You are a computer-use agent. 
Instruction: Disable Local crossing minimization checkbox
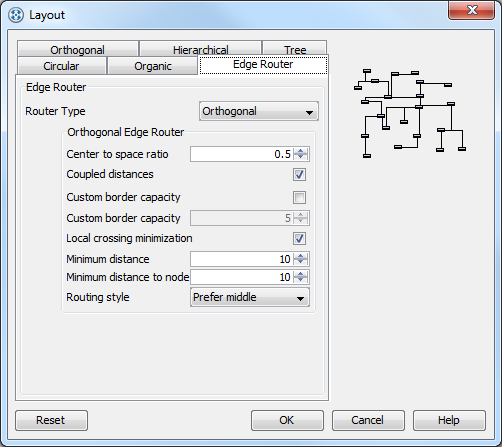tap(299, 238)
